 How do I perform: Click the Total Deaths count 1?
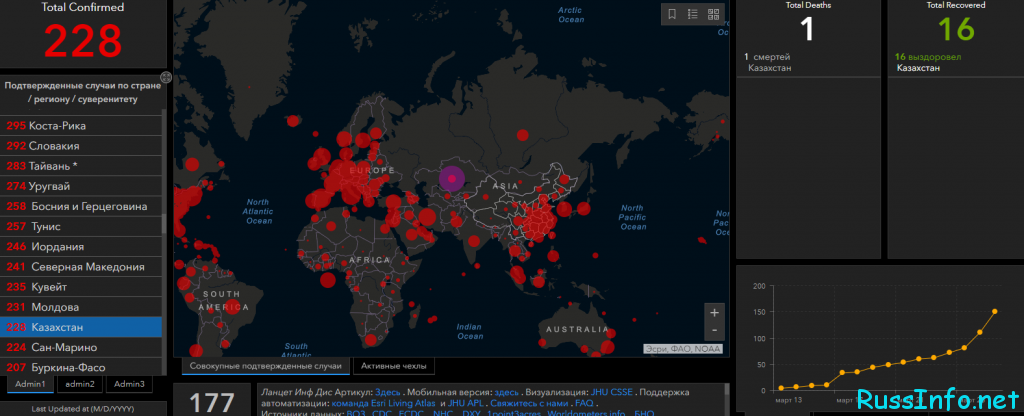808,29
